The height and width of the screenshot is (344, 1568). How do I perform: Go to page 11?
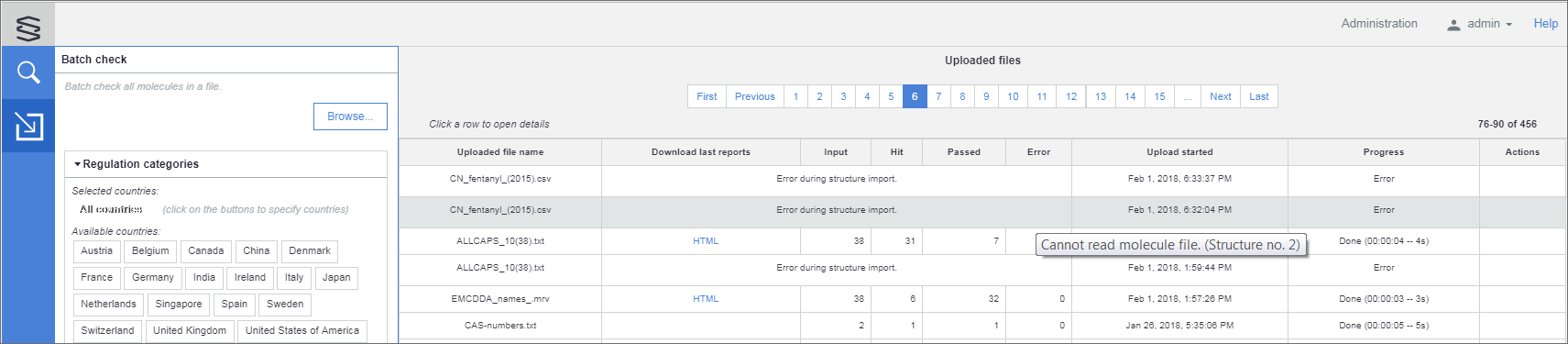1042,96
